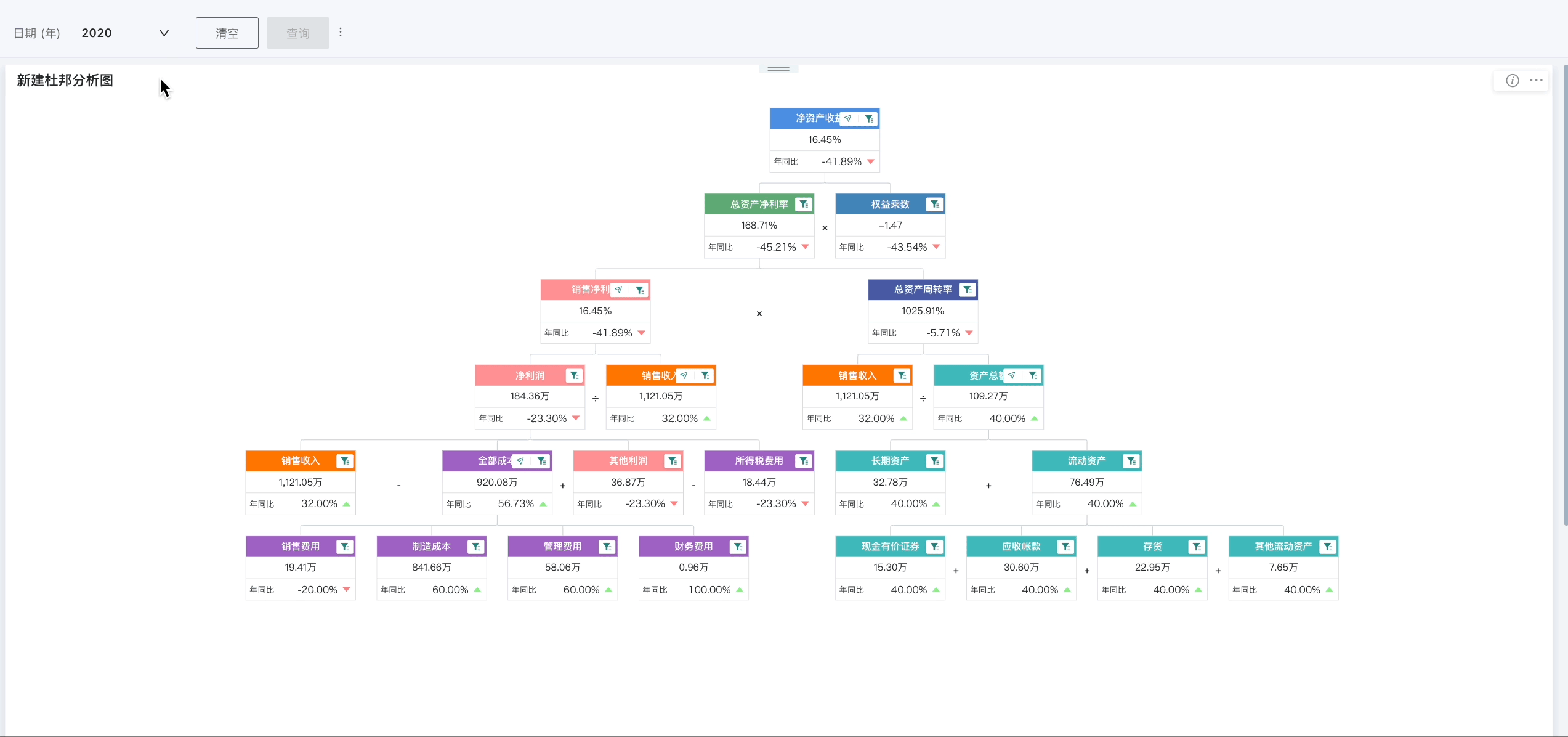
Task: Click value 36.87万 in 其他利润 node
Action: [x=628, y=483]
